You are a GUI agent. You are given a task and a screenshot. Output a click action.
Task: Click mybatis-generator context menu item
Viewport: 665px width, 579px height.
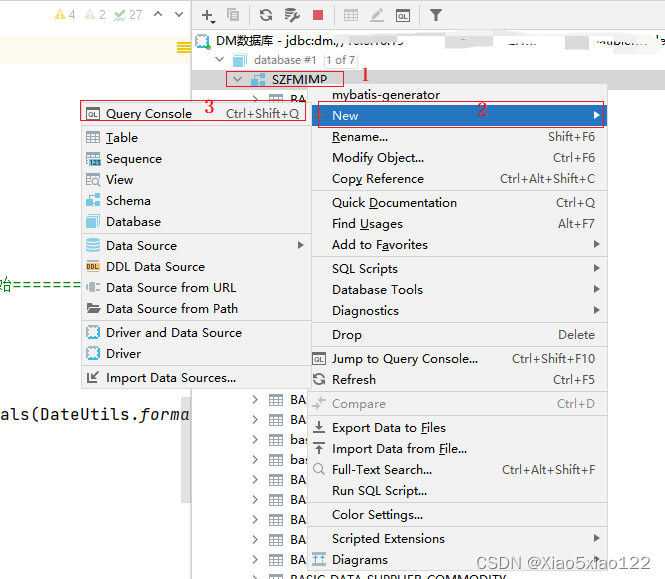459,95
